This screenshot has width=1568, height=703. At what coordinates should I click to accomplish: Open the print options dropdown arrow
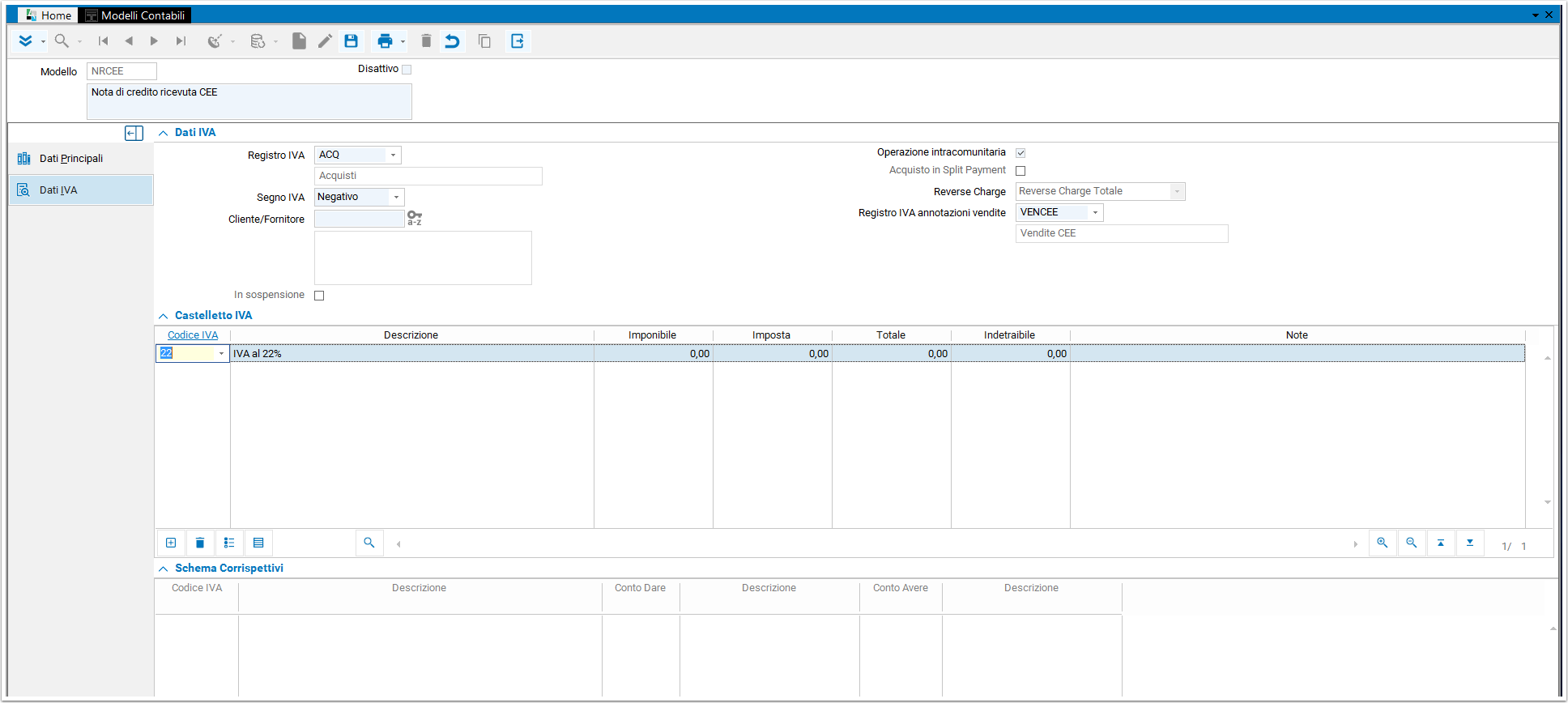click(403, 42)
